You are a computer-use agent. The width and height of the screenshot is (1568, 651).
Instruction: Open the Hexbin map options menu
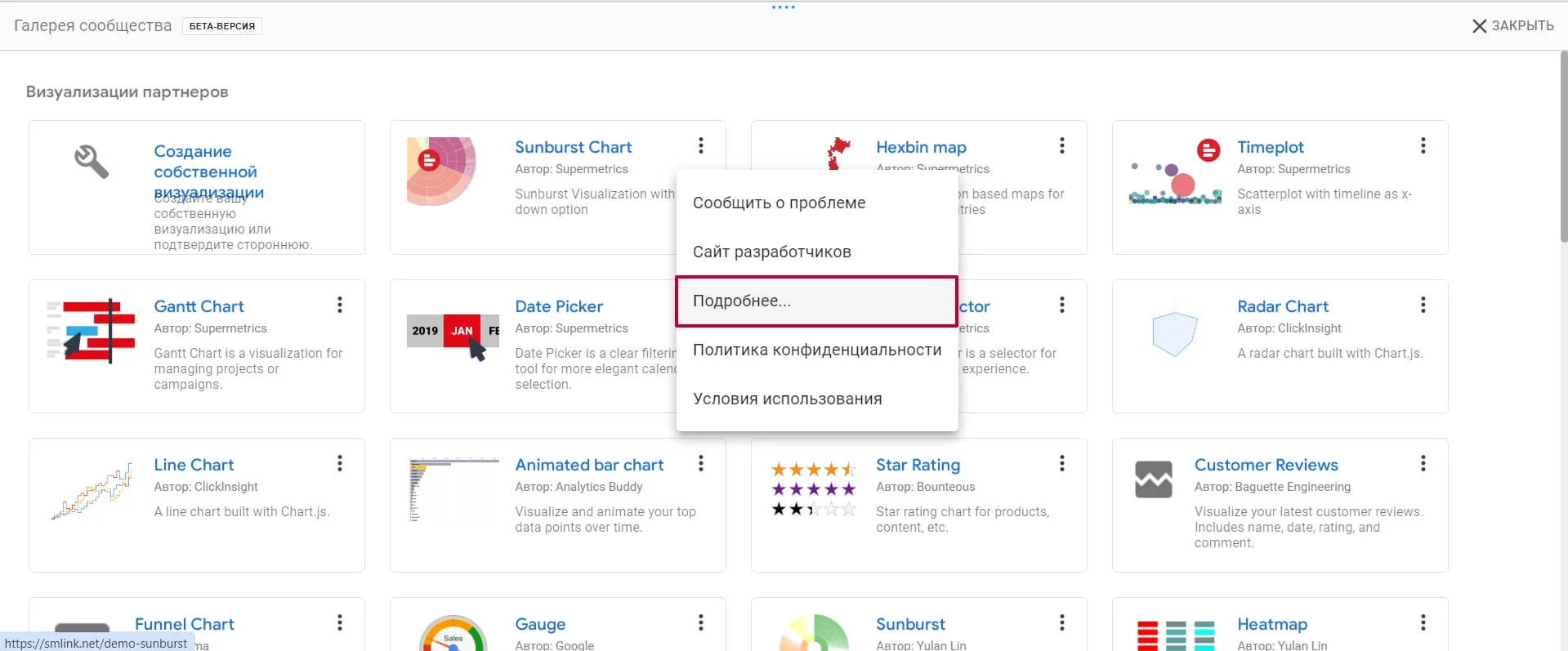(1062, 146)
